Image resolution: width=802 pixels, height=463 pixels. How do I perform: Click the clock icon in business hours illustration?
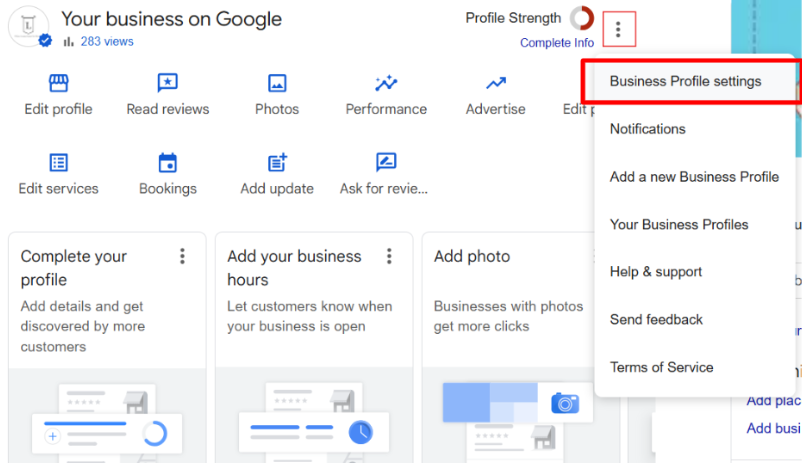click(x=361, y=432)
